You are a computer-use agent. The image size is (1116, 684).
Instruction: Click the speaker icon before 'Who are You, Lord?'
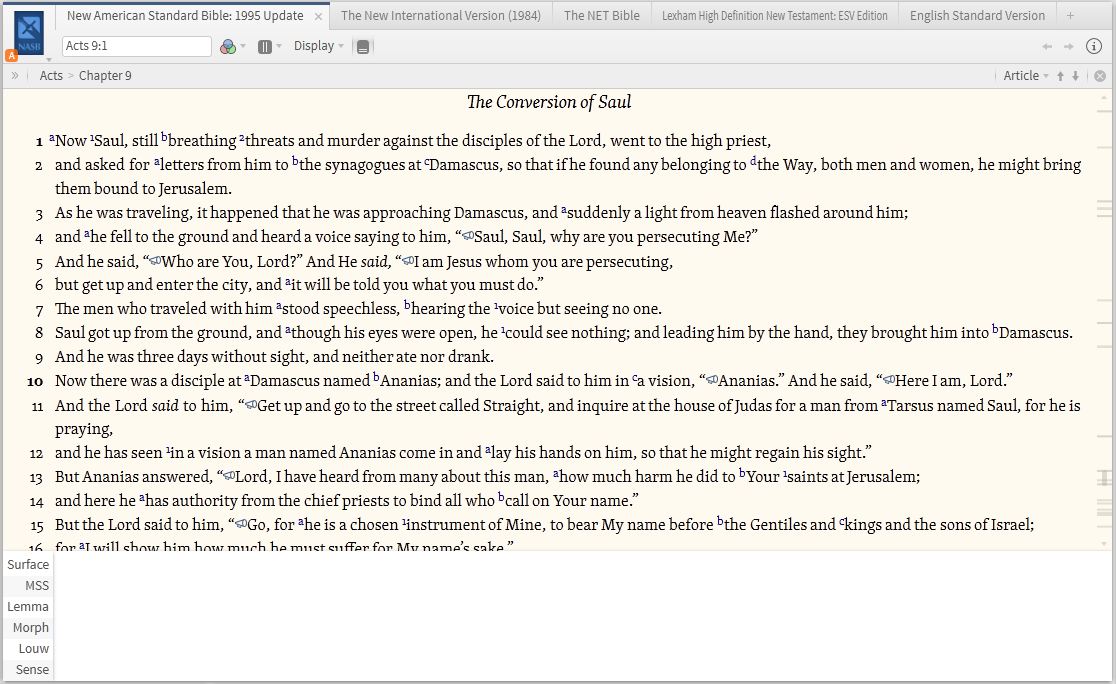tap(155, 261)
